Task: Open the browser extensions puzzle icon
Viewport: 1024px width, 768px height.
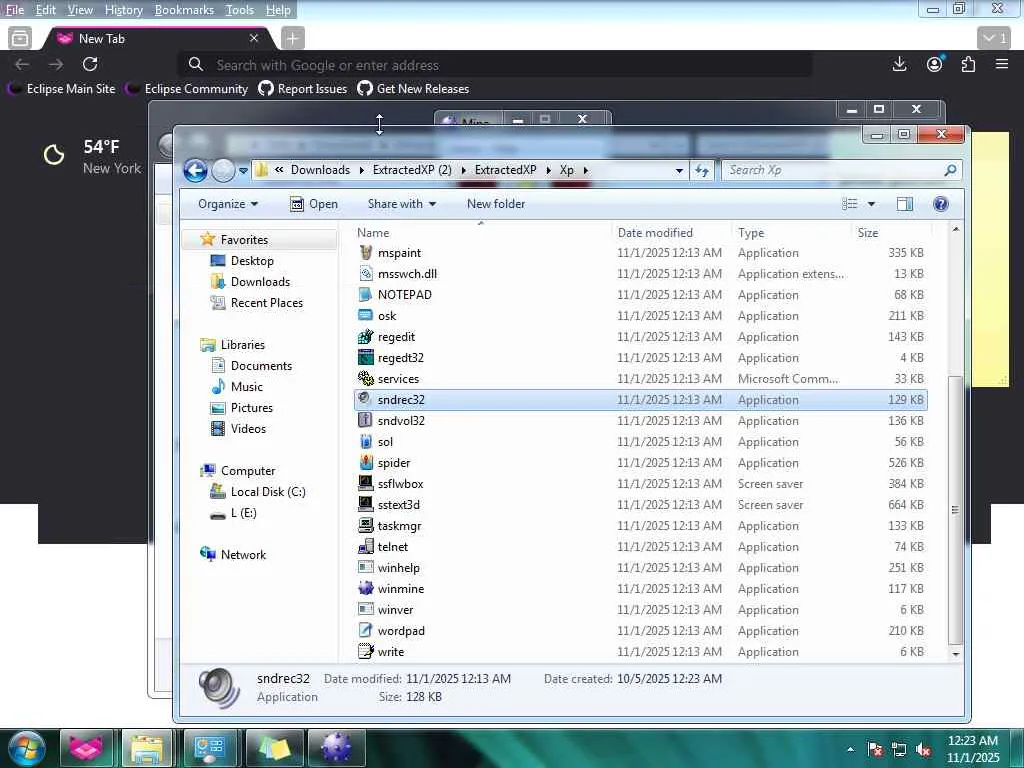Action: click(968, 64)
